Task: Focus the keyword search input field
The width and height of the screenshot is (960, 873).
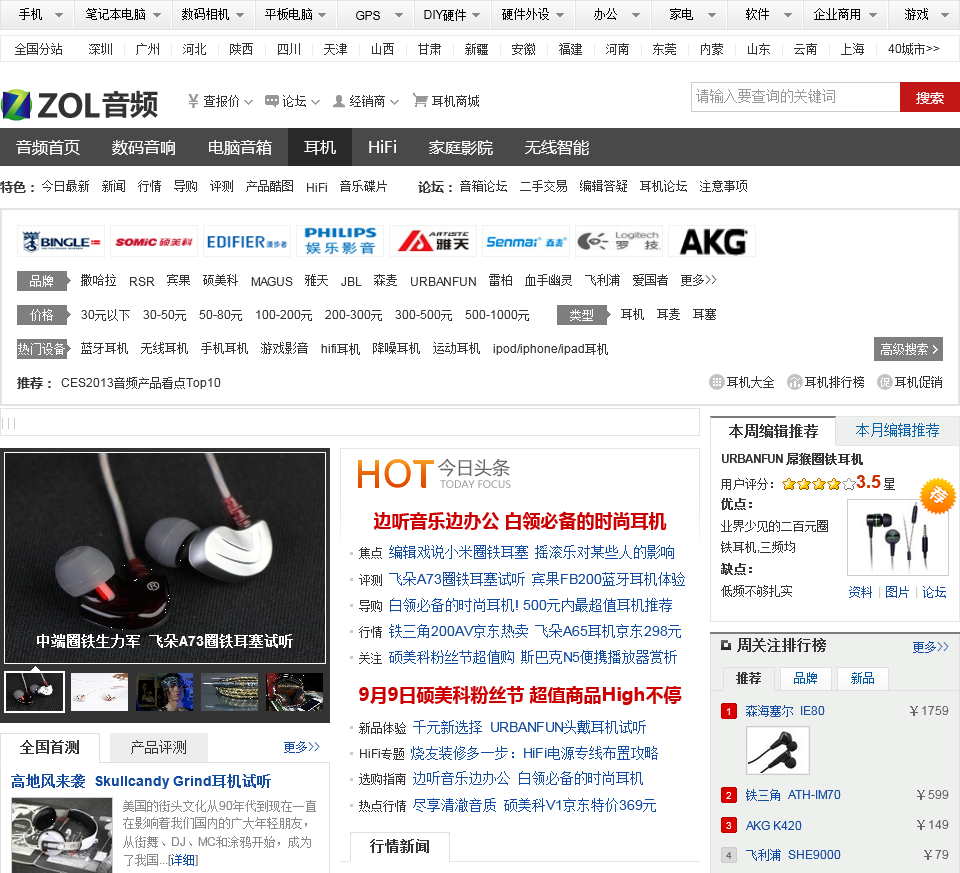Action: pos(795,97)
